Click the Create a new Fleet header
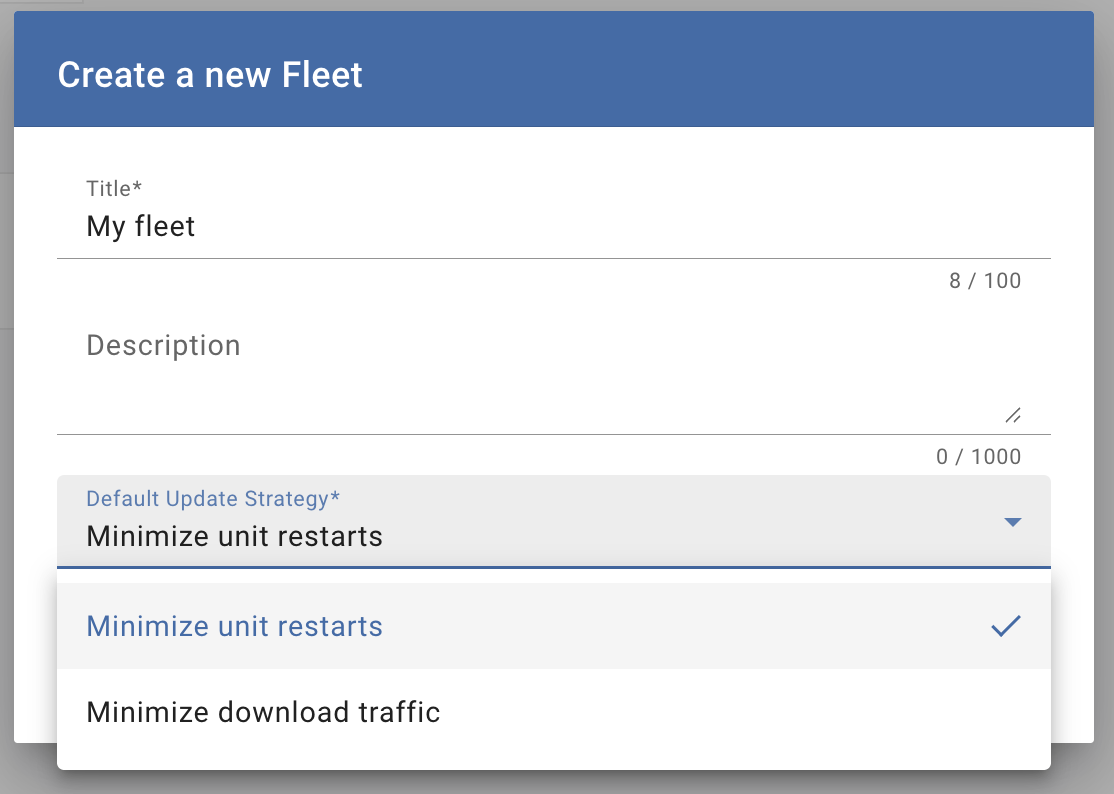The image size is (1114, 794). (210, 74)
